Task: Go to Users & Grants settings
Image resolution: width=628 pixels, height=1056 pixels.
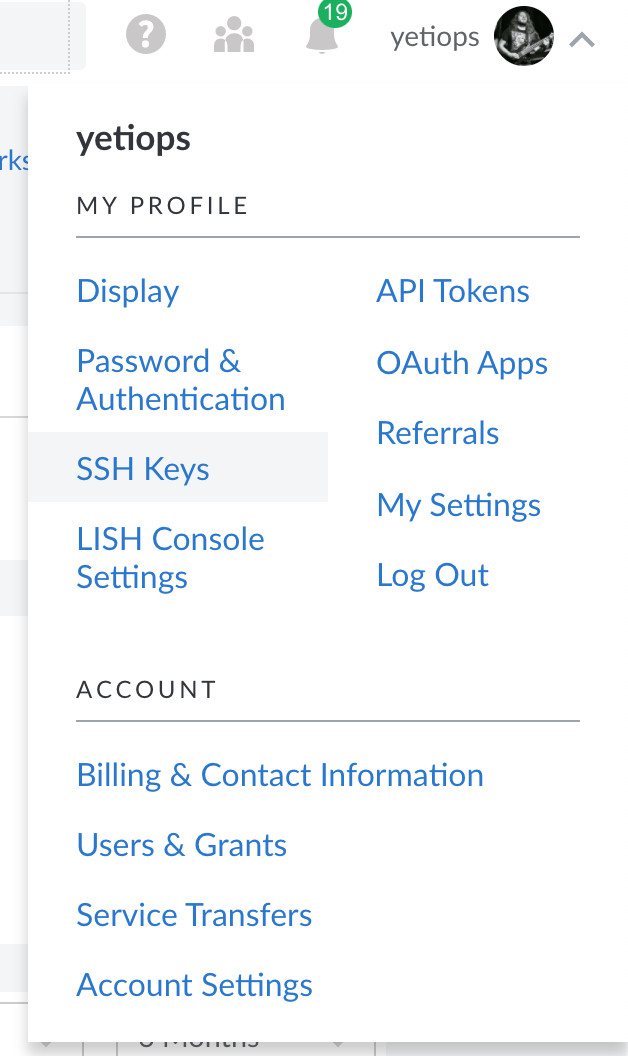Action: (x=181, y=845)
